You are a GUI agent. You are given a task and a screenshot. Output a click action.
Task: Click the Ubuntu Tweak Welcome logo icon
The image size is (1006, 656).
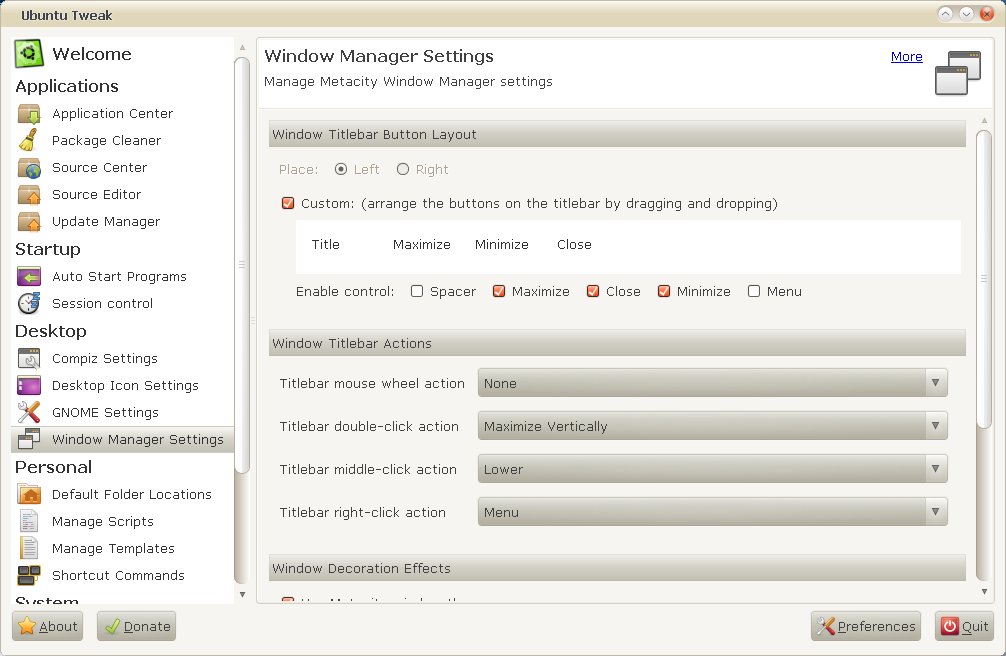29,54
